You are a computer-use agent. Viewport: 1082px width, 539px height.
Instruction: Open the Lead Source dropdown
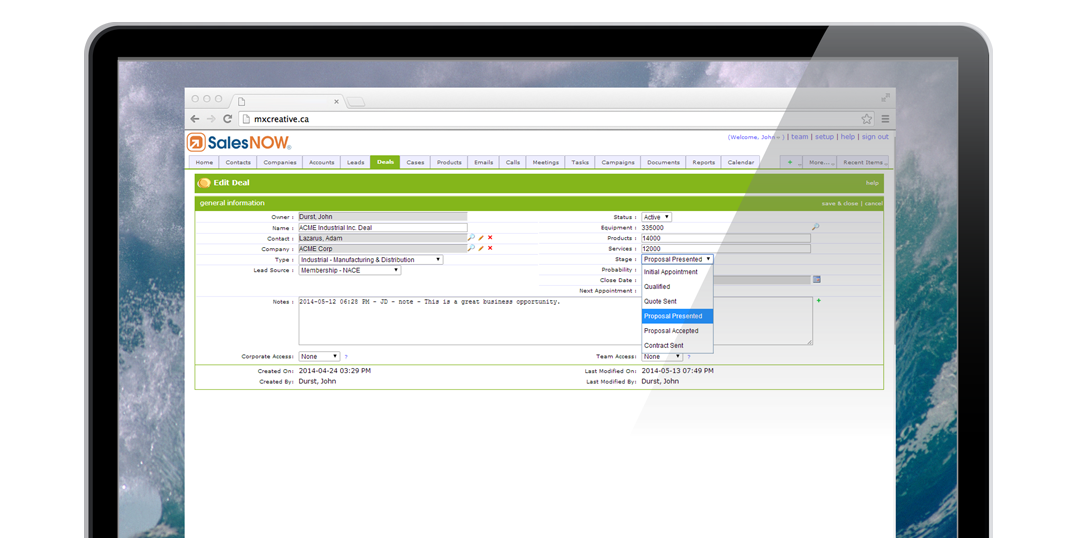click(x=349, y=271)
